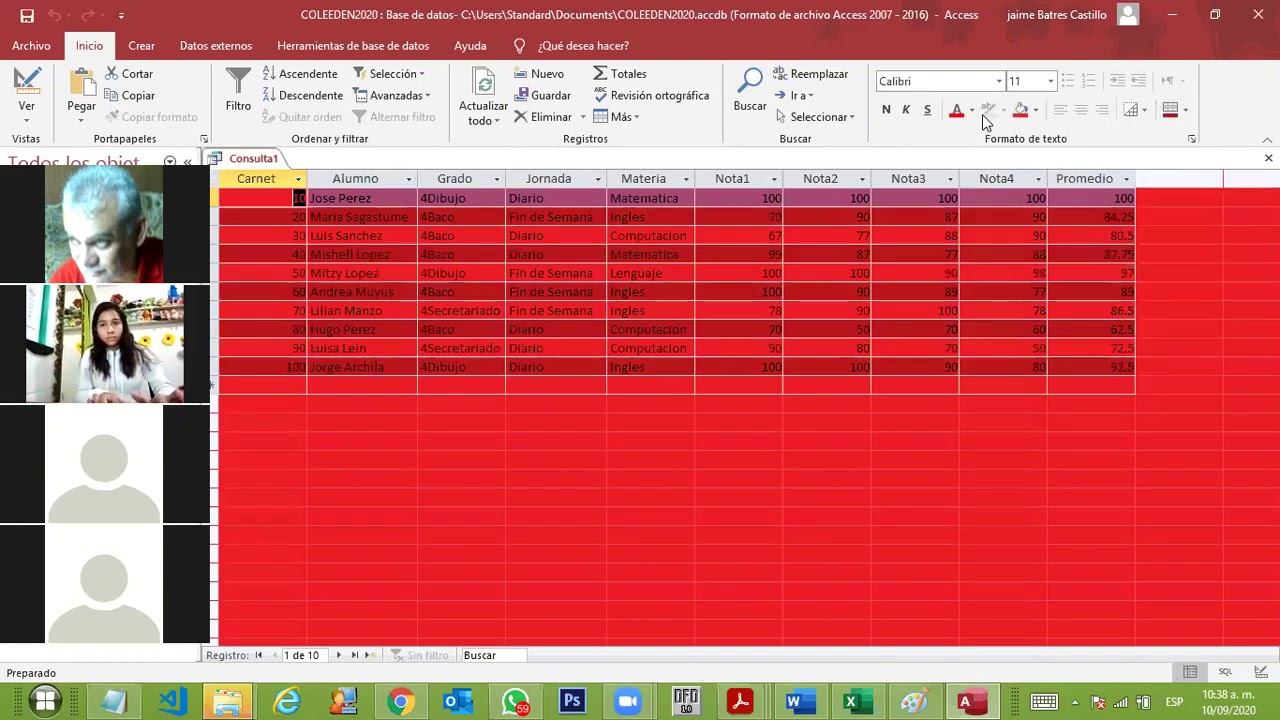Open the Buscar magnifier tool

(x=750, y=90)
